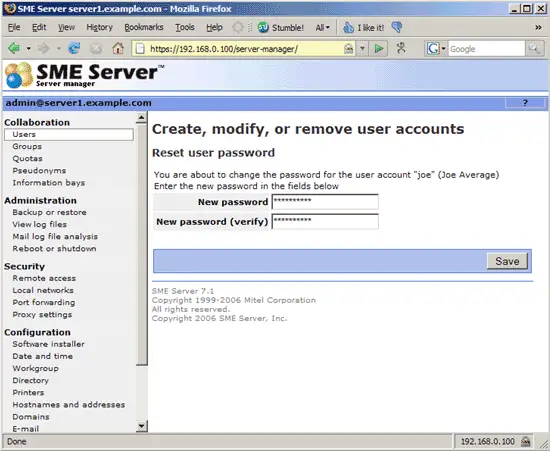The width and height of the screenshot is (550, 451).
Task: Click the New password field
Action: click(325, 202)
